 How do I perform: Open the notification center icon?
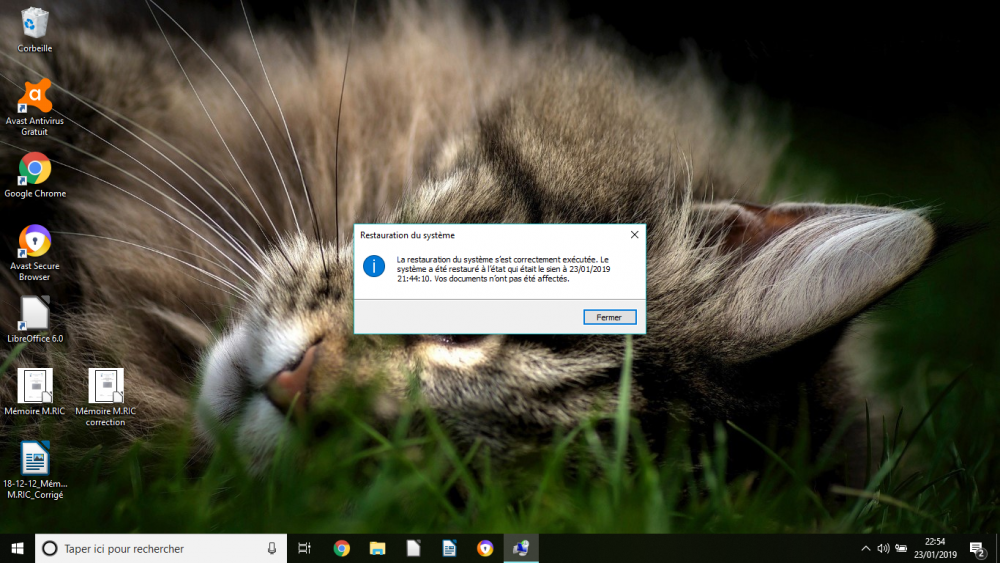[x=978, y=548]
